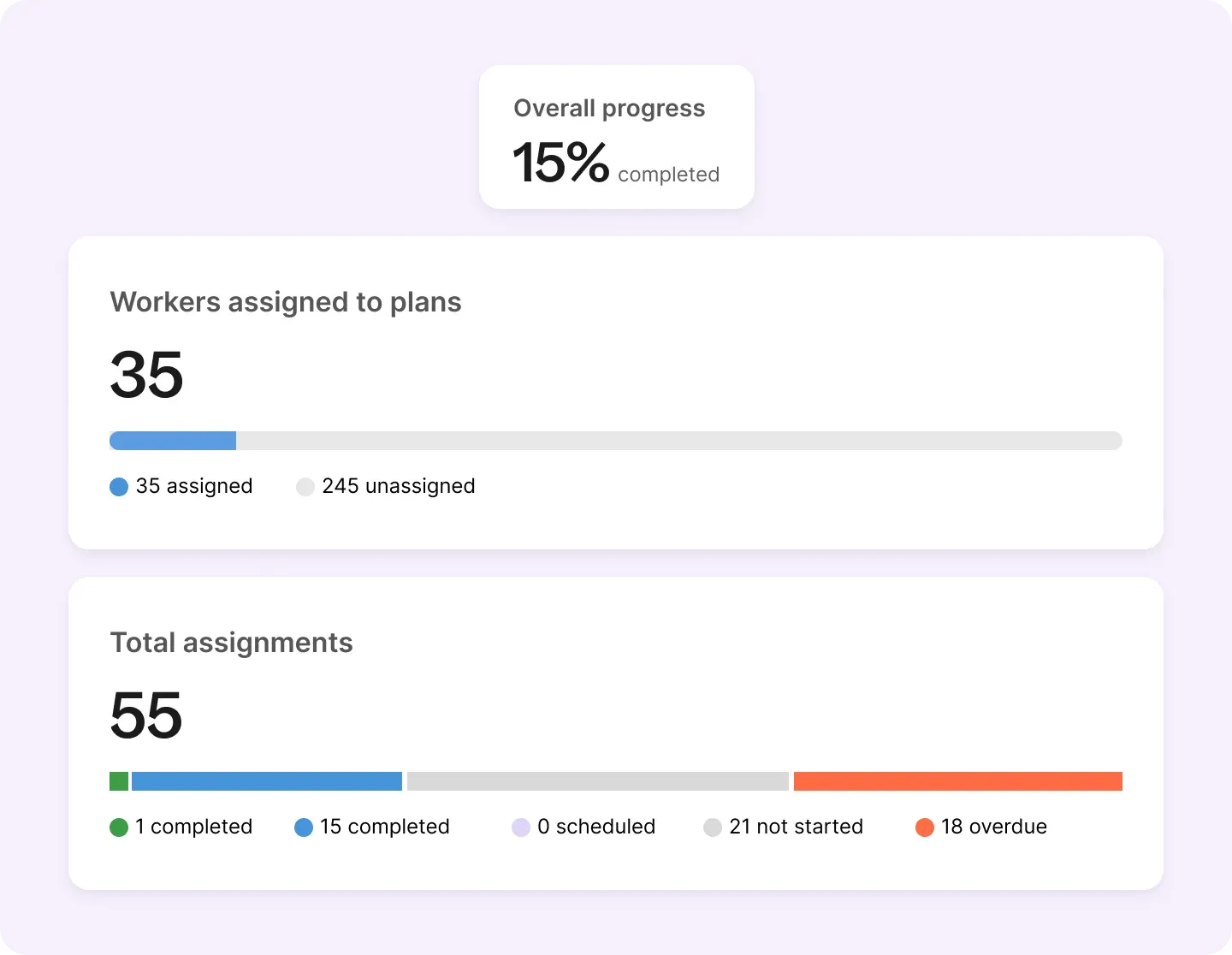Click the orange dot beside 18 overdue

(925, 827)
